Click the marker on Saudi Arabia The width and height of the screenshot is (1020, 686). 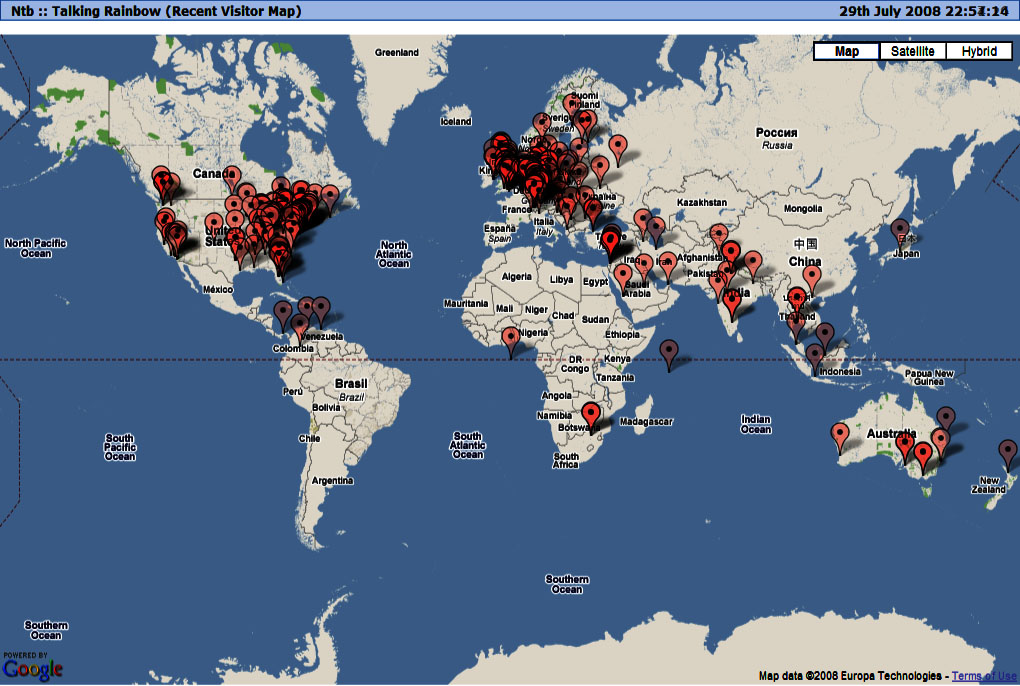click(x=623, y=274)
